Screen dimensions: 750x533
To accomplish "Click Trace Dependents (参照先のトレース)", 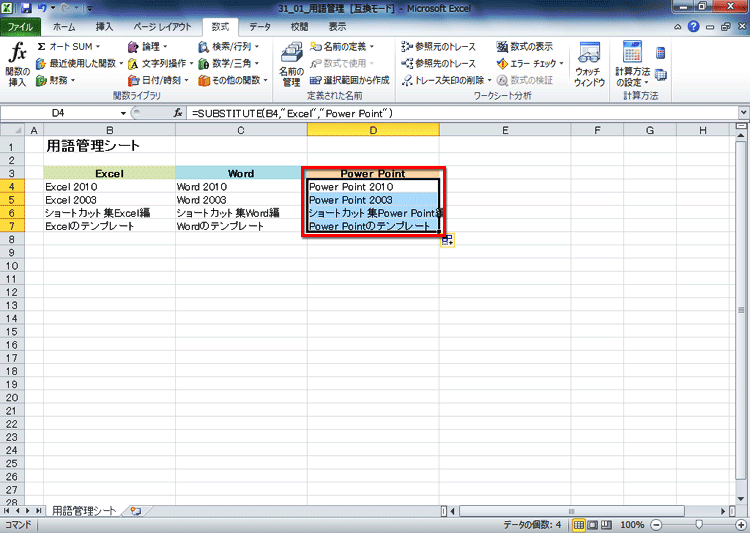I will [x=439, y=63].
